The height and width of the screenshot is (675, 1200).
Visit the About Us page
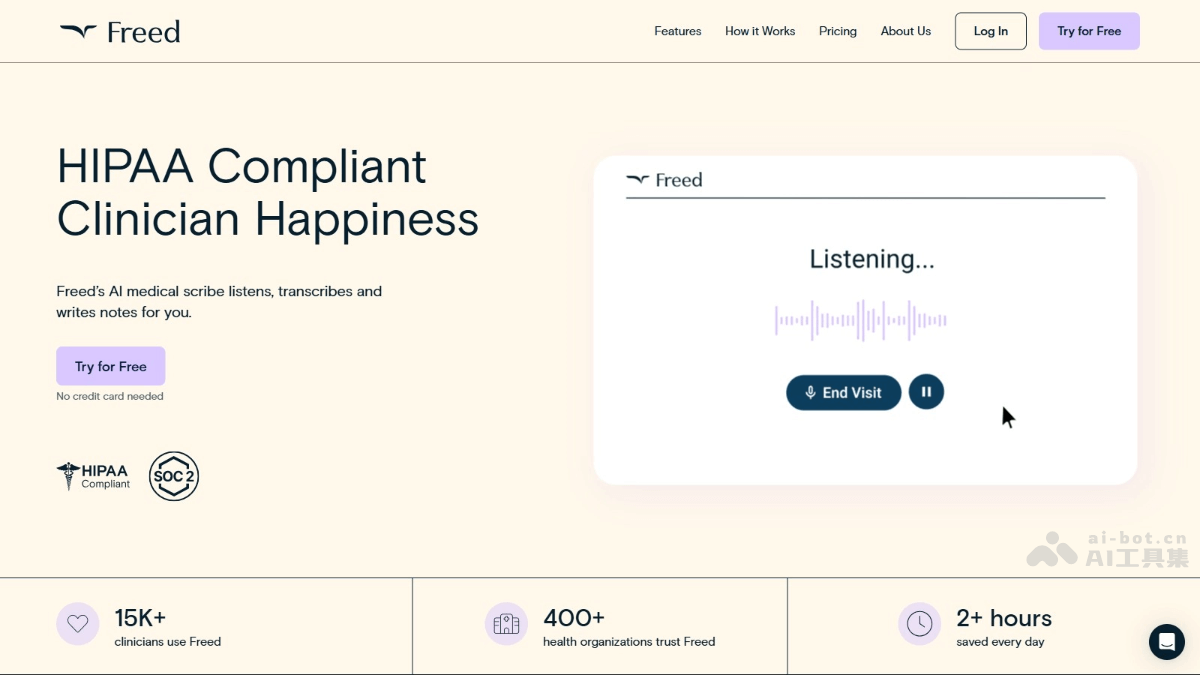pos(905,31)
